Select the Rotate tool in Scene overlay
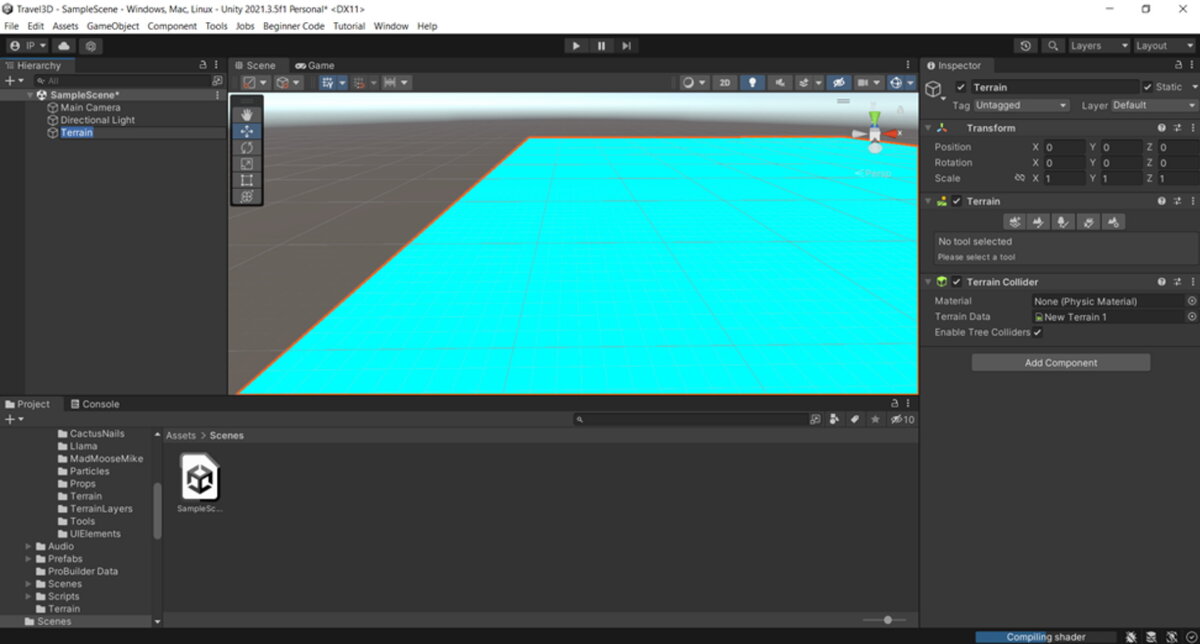1200x644 pixels. [247, 147]
